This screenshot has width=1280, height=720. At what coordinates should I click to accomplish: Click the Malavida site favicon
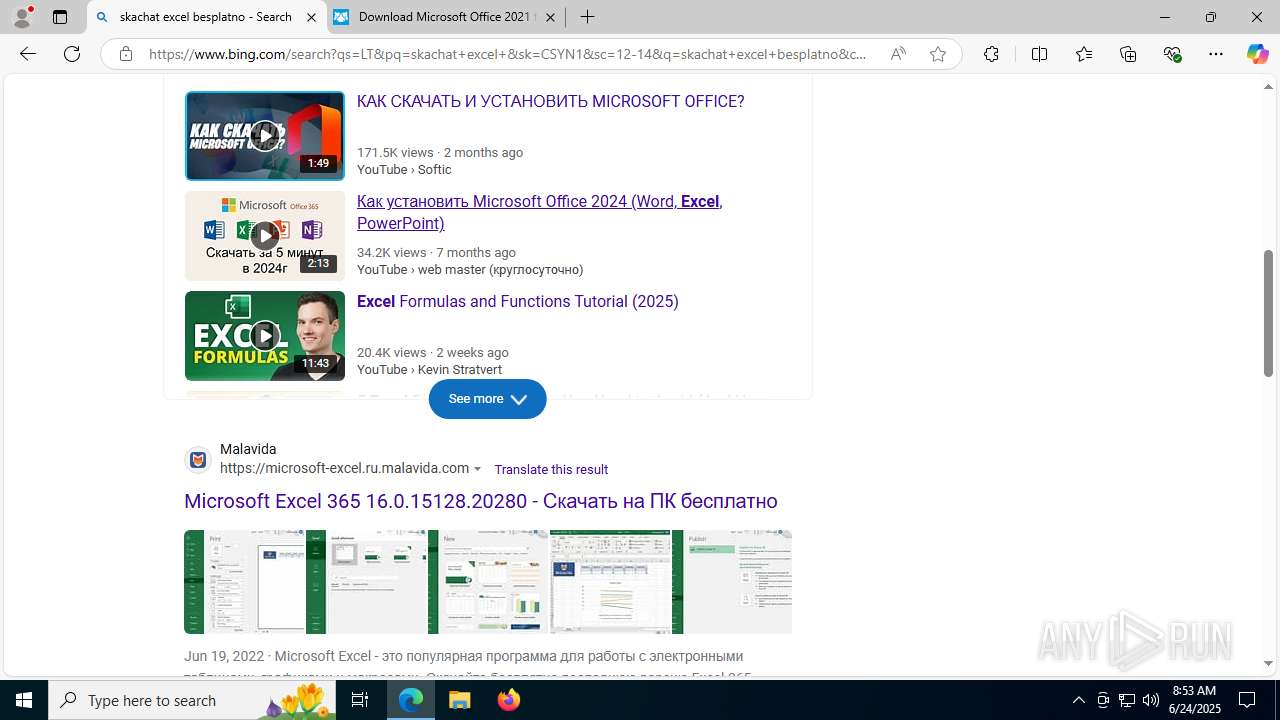(x=198, y=459)
